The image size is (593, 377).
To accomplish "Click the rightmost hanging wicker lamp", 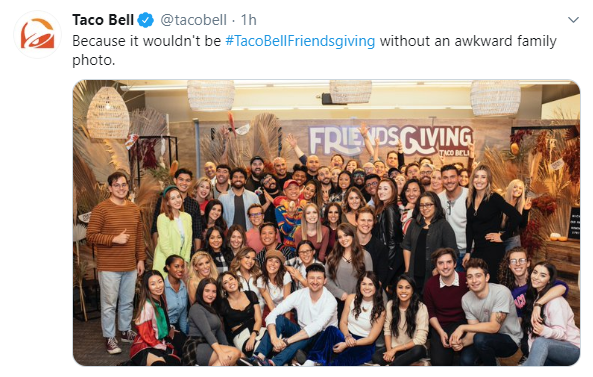I will click(495, 97).
